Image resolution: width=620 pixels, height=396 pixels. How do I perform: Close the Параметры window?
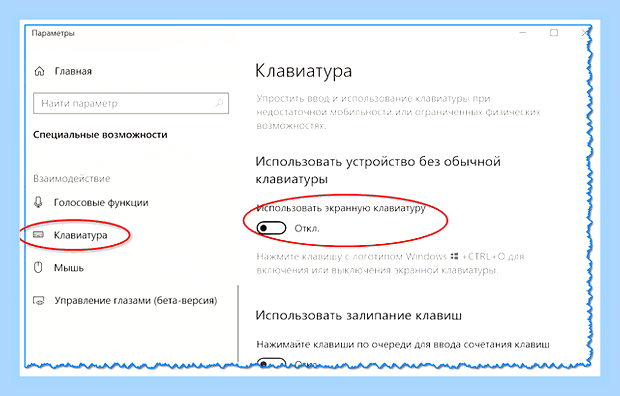585,33
